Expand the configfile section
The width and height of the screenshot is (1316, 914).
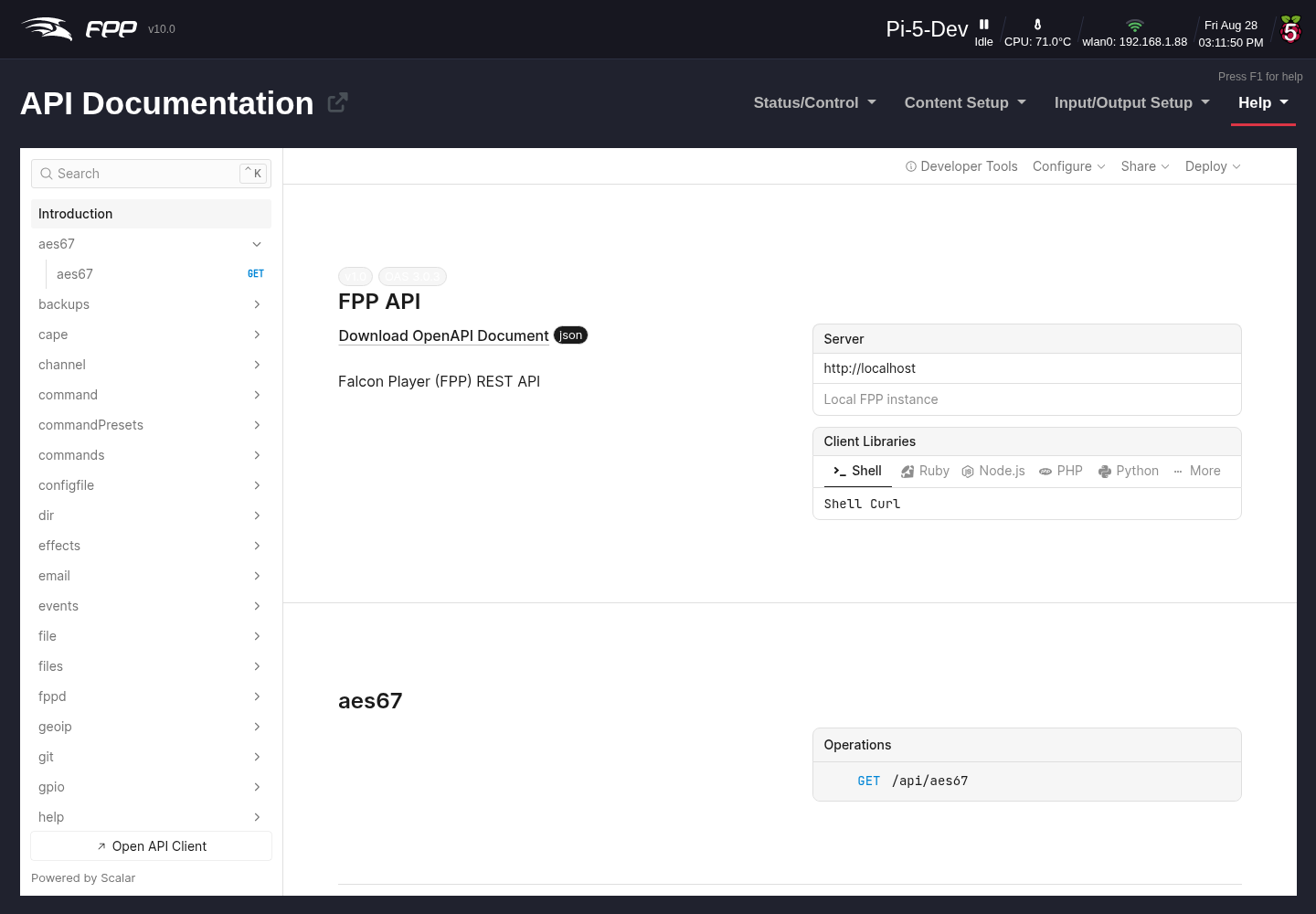pyautogui.click(x=151, y=485)
